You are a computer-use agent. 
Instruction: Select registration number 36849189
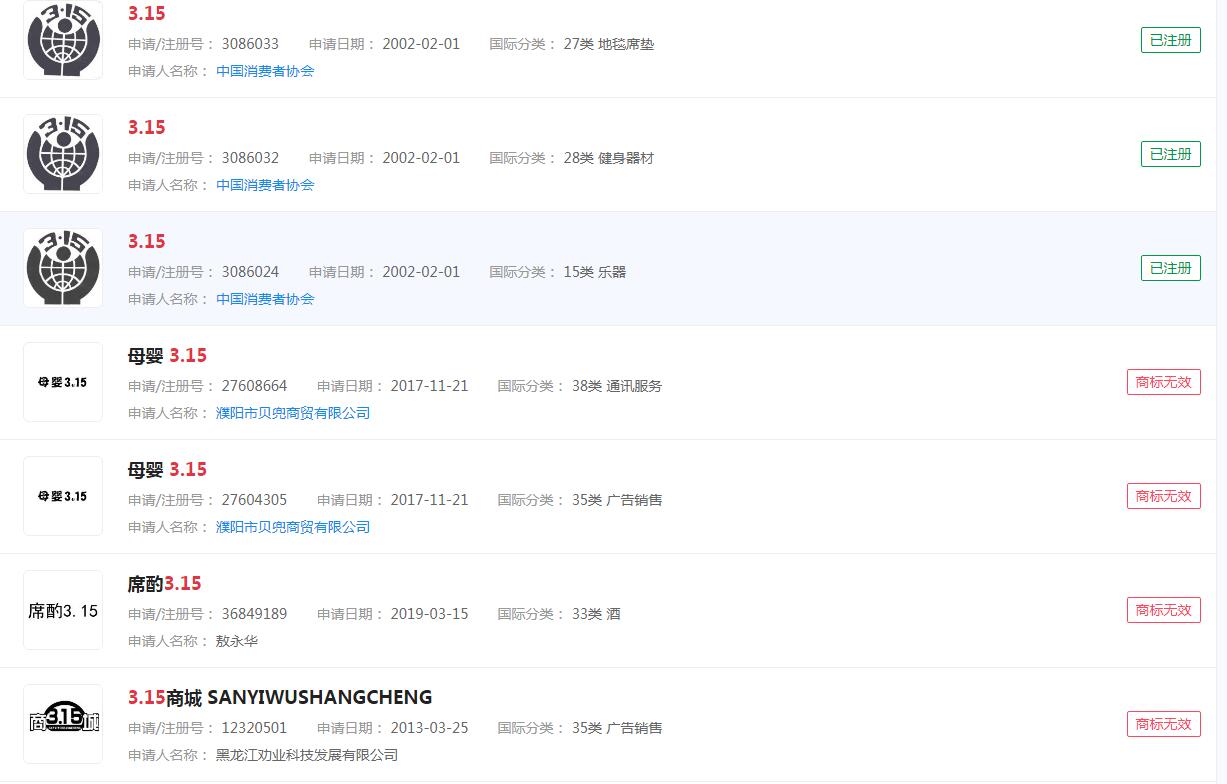tap(254, 614)
